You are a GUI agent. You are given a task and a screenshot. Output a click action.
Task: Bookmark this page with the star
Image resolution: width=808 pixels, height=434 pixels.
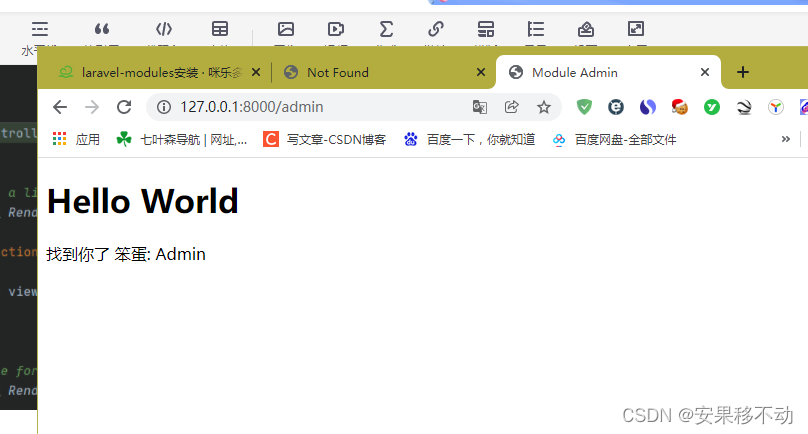(x=544, y=107)
